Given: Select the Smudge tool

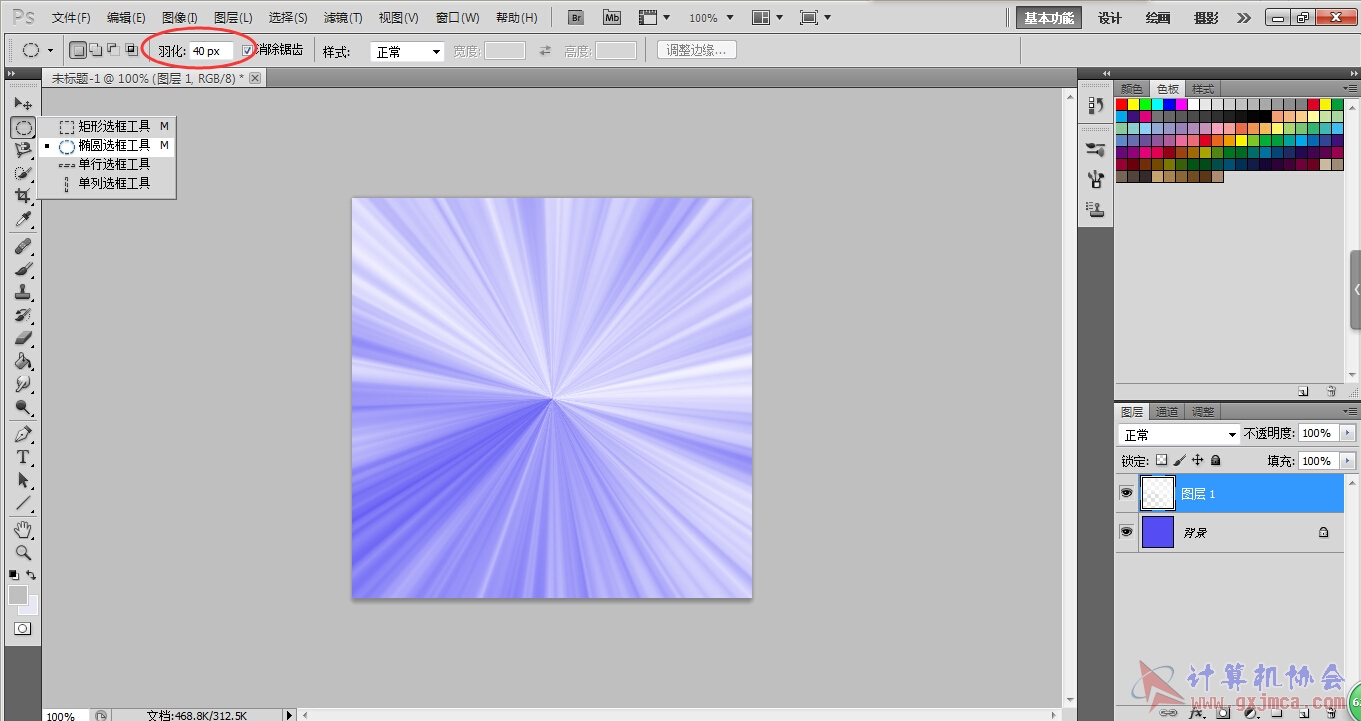Looking at the screenshot, I should click(x=23, y=384).
